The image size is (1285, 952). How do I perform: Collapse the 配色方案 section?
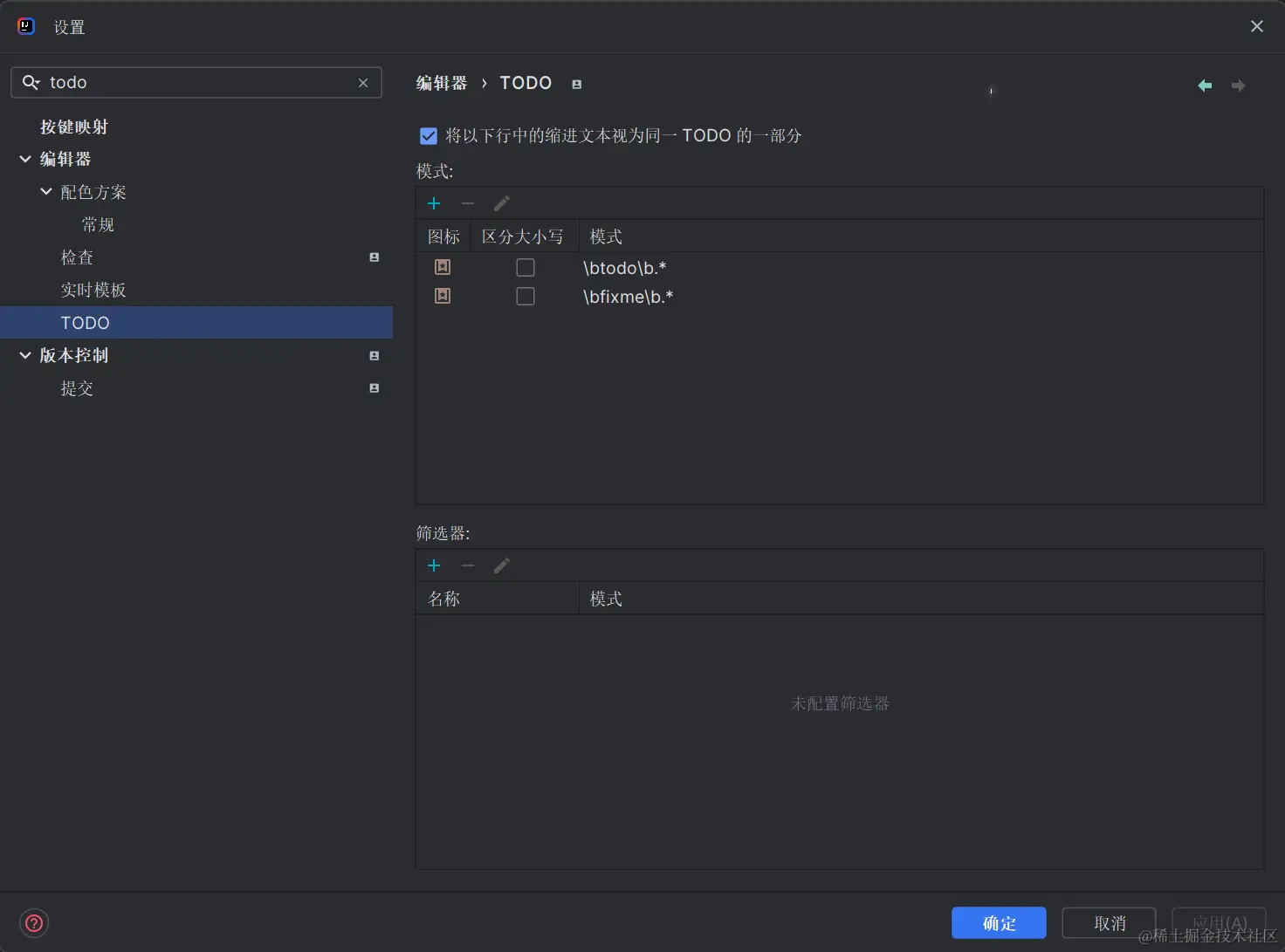[x=45, y=191]
